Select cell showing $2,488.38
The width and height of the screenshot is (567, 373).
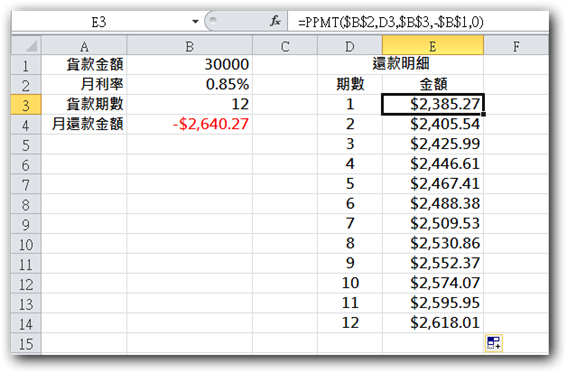tap(433, 204)
